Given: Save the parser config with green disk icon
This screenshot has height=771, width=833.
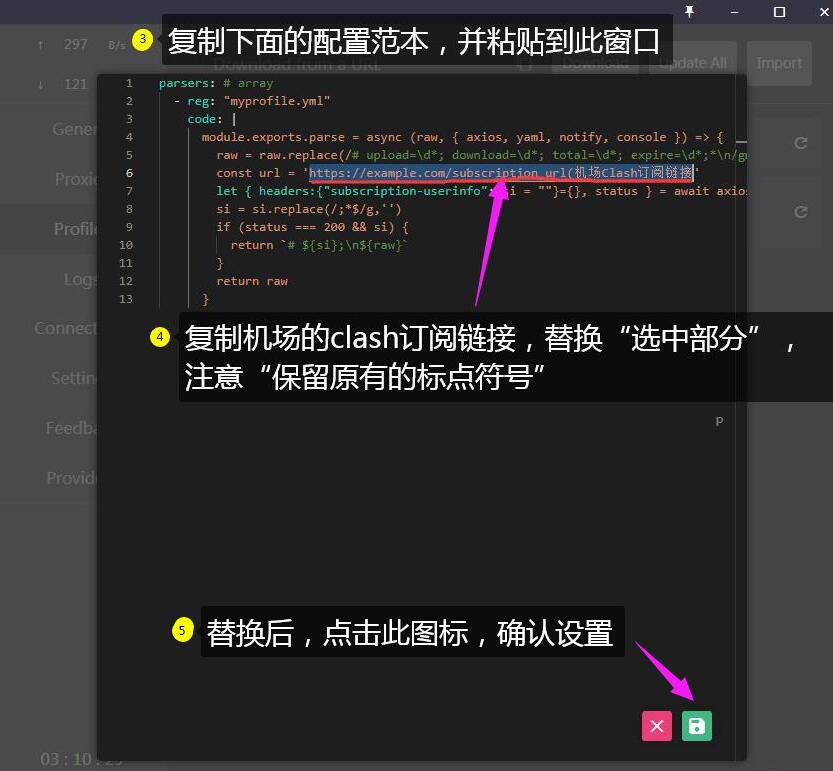Looking at the screenshot, I should (696, 726).
